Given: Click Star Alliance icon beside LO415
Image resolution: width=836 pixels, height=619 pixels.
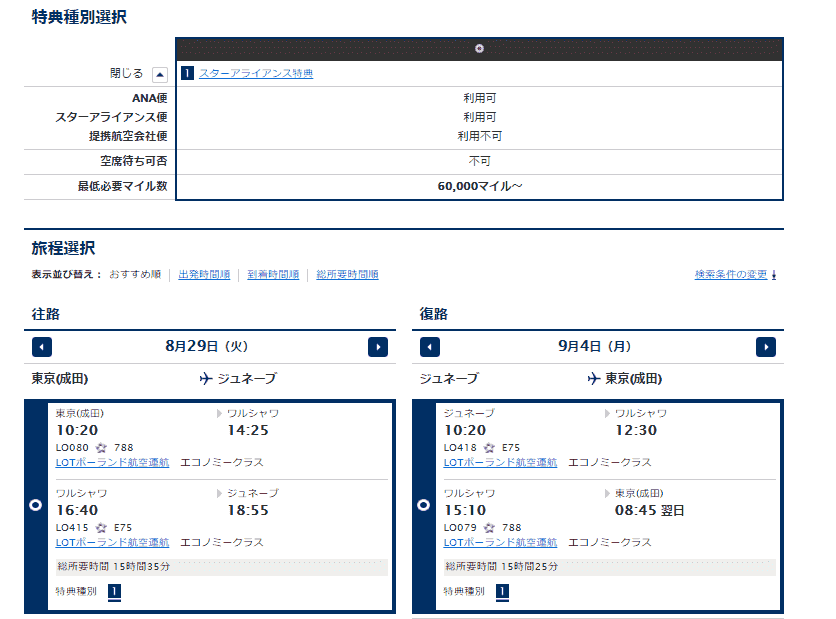Looking at the screenshot, I should (x=101, y=528).
